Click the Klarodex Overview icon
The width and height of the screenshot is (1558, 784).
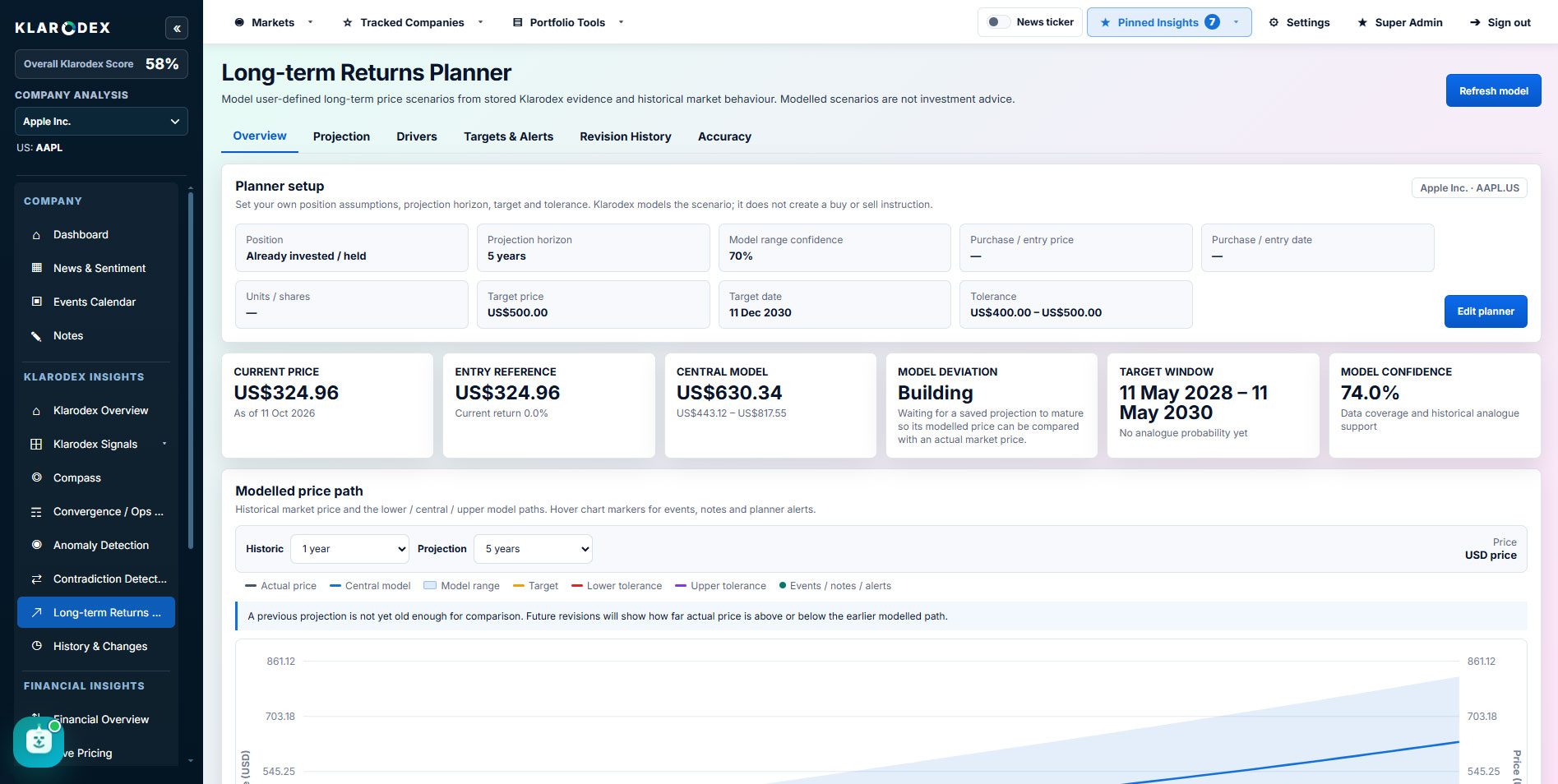pos(36,411)
